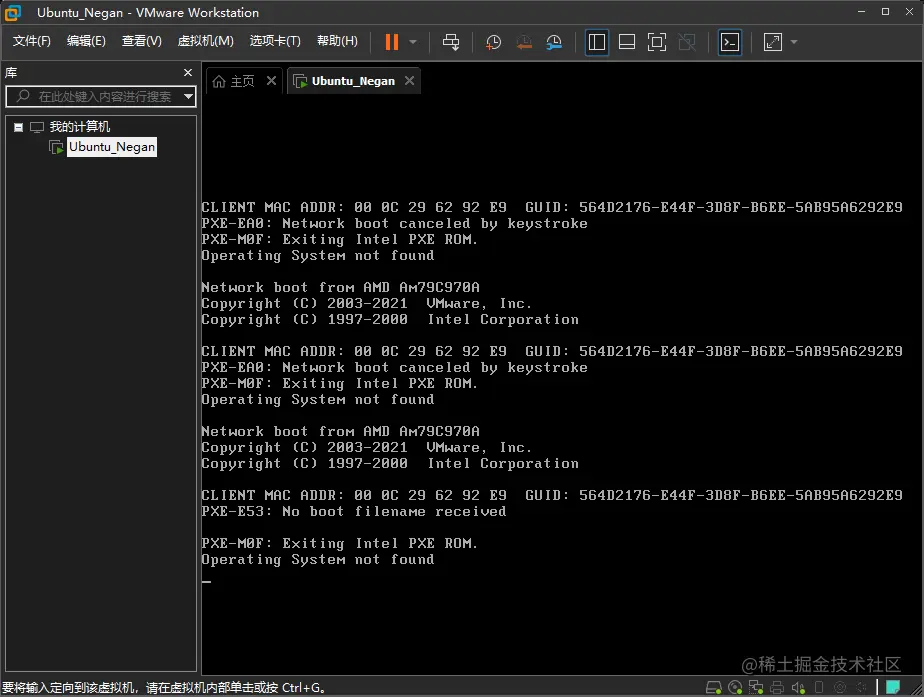The width and height of the screenshot is (924, 697).
Task: Click the last 'Operating System not found' line
Action: click(x=318, y=560)
